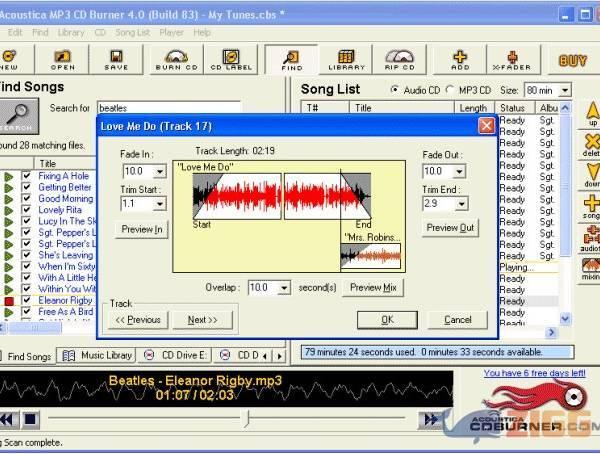Start burning with Burn CD icon
The height and width of the screenshot is (454, 600).
(x=176, y=60)
